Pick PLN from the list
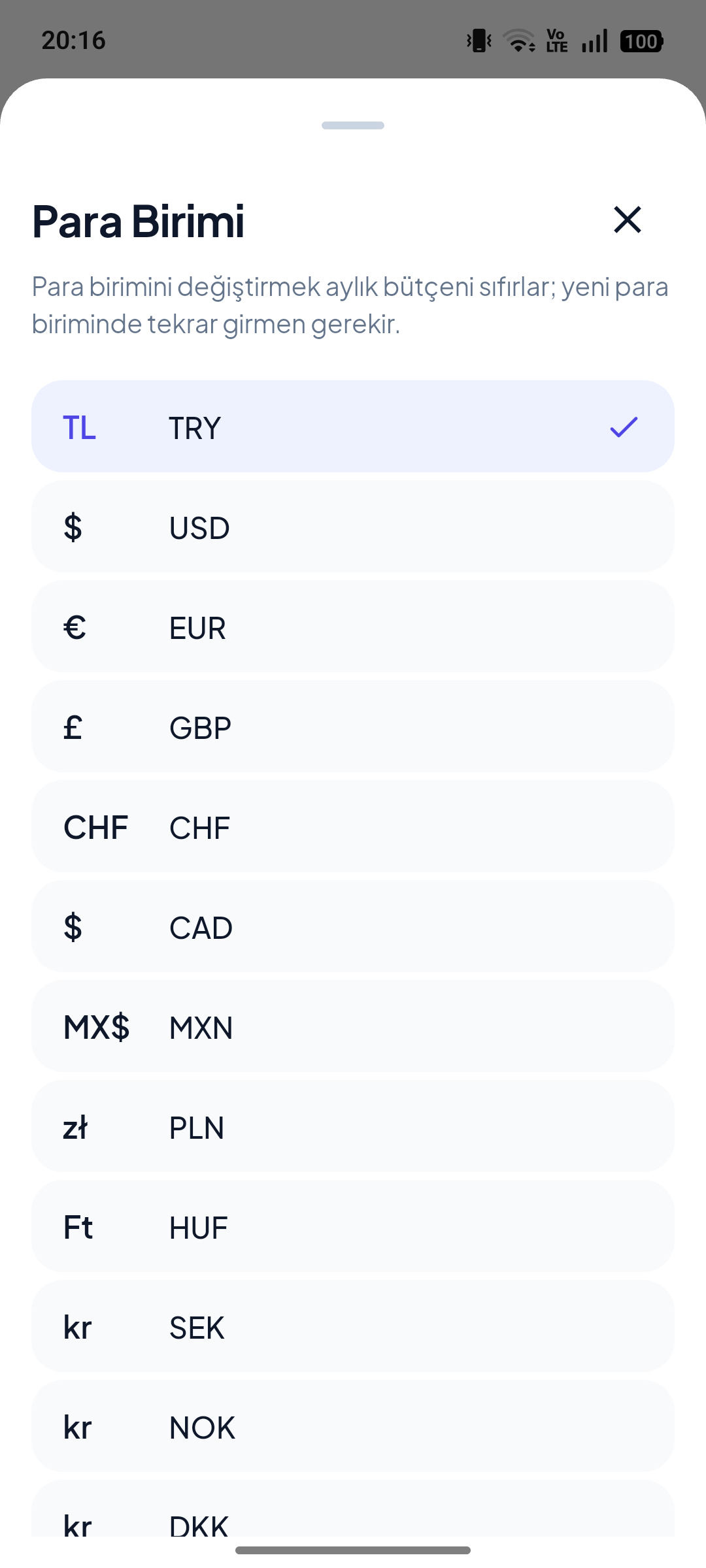The height and width of the screenshot is (1568, 706). [353, 1126]
